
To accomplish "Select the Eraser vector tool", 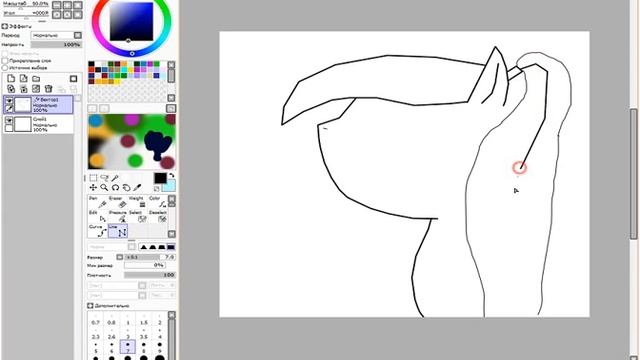I will (x=118, y=202).
